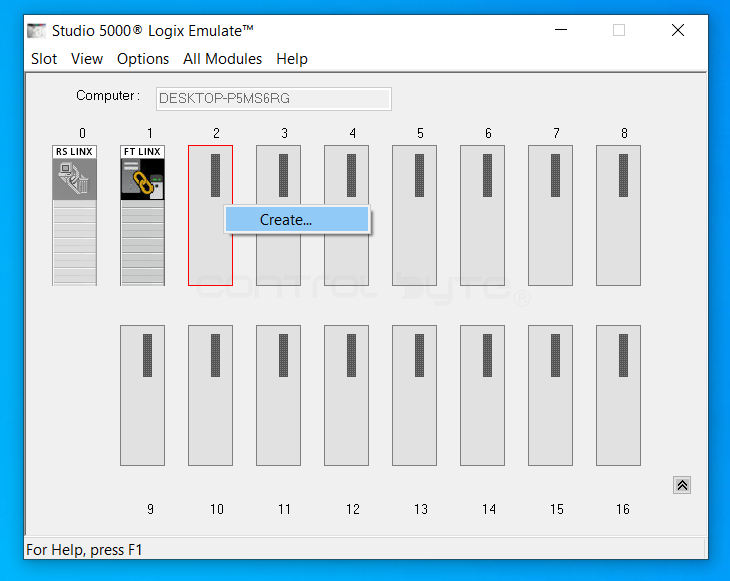Click empty chassis slot 15

tap(550, 395)
